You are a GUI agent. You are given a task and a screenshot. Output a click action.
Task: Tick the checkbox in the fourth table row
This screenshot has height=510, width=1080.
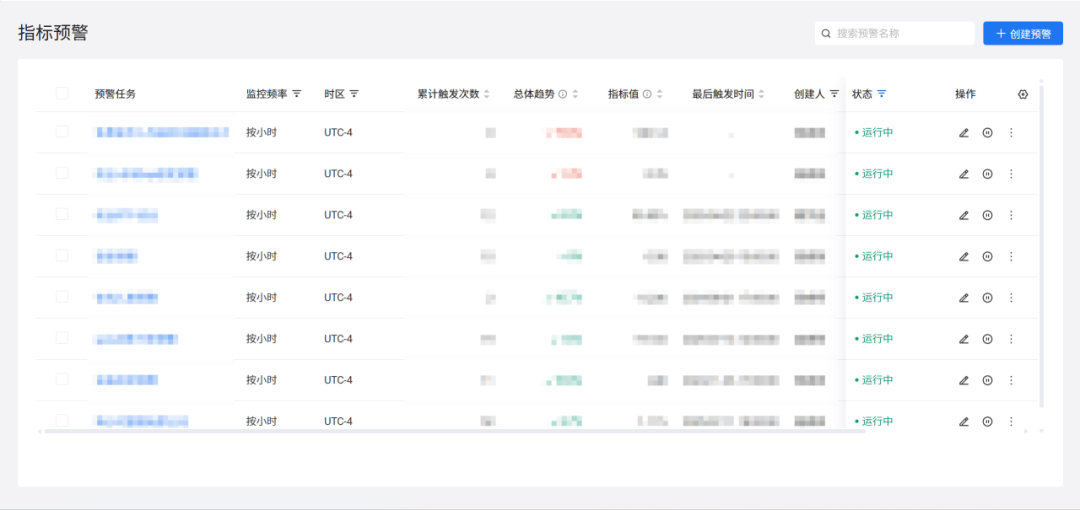pos(62,256)
